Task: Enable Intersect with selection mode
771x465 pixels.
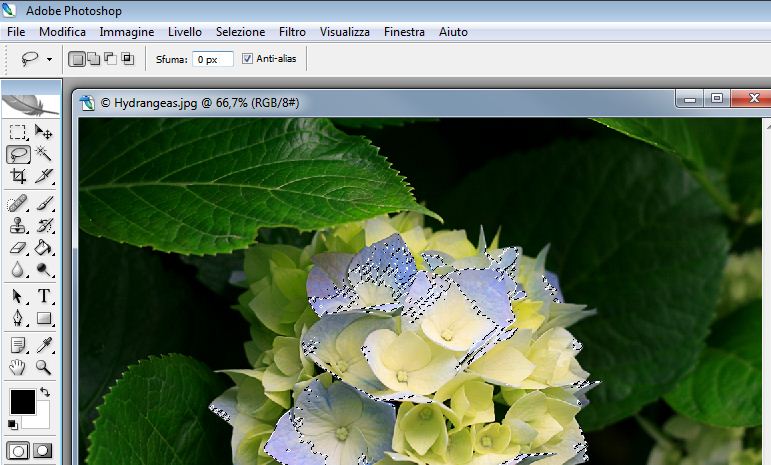Action: click(128, 59)
